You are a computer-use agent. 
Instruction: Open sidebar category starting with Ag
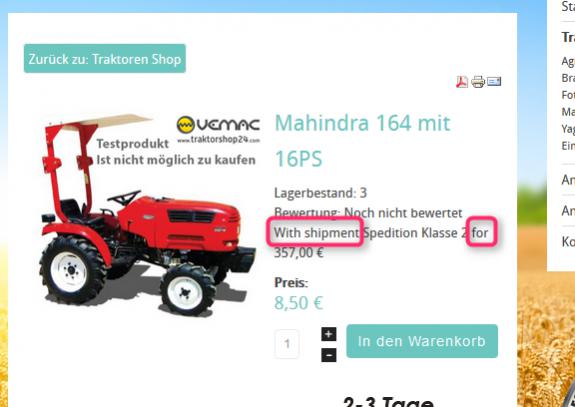tap(568, 61)
